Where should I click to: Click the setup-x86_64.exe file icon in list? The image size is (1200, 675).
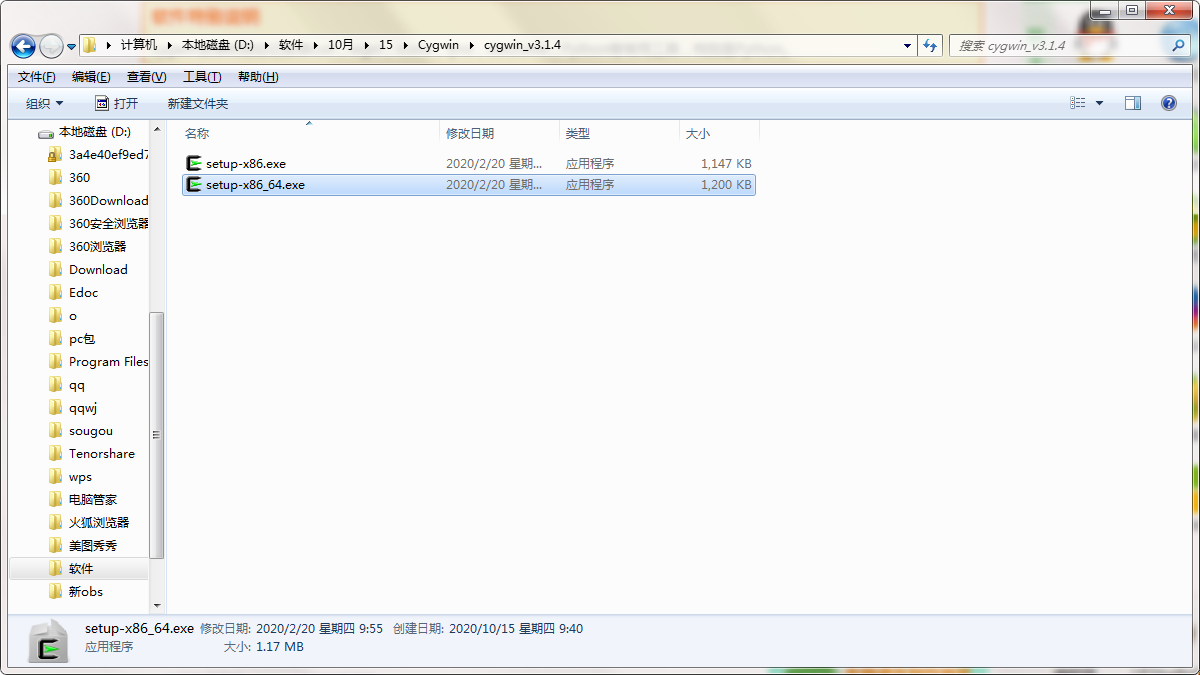(195, 185)
